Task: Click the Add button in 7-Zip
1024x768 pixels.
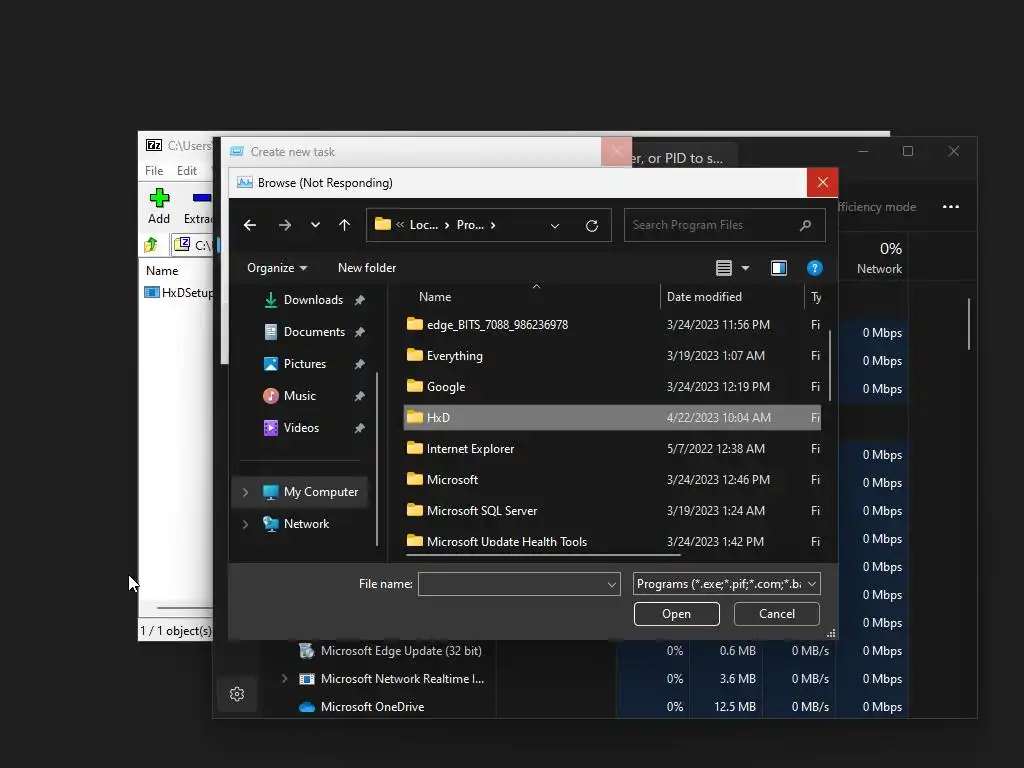Action: point(159,206)
